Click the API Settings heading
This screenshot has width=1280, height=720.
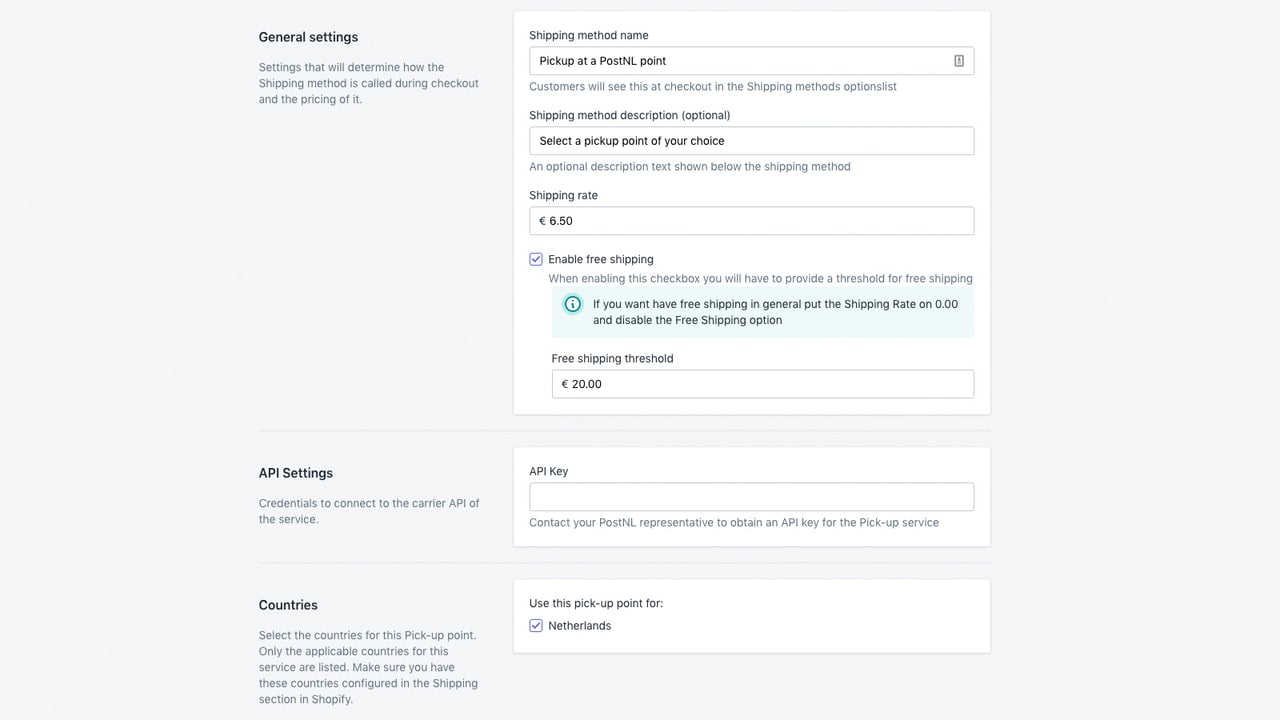point(296,473)
